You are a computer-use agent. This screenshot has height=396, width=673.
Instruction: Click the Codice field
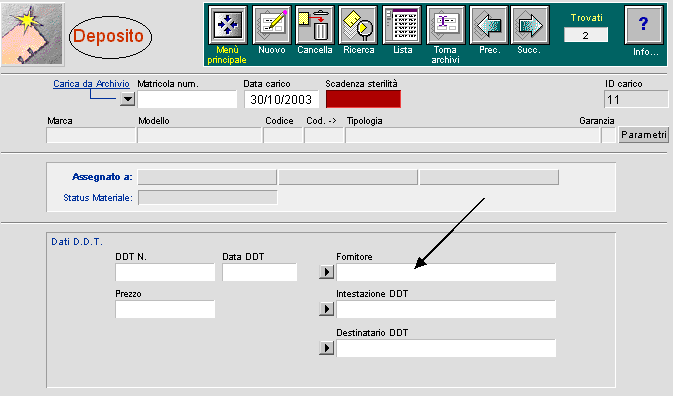coord(283,136)
